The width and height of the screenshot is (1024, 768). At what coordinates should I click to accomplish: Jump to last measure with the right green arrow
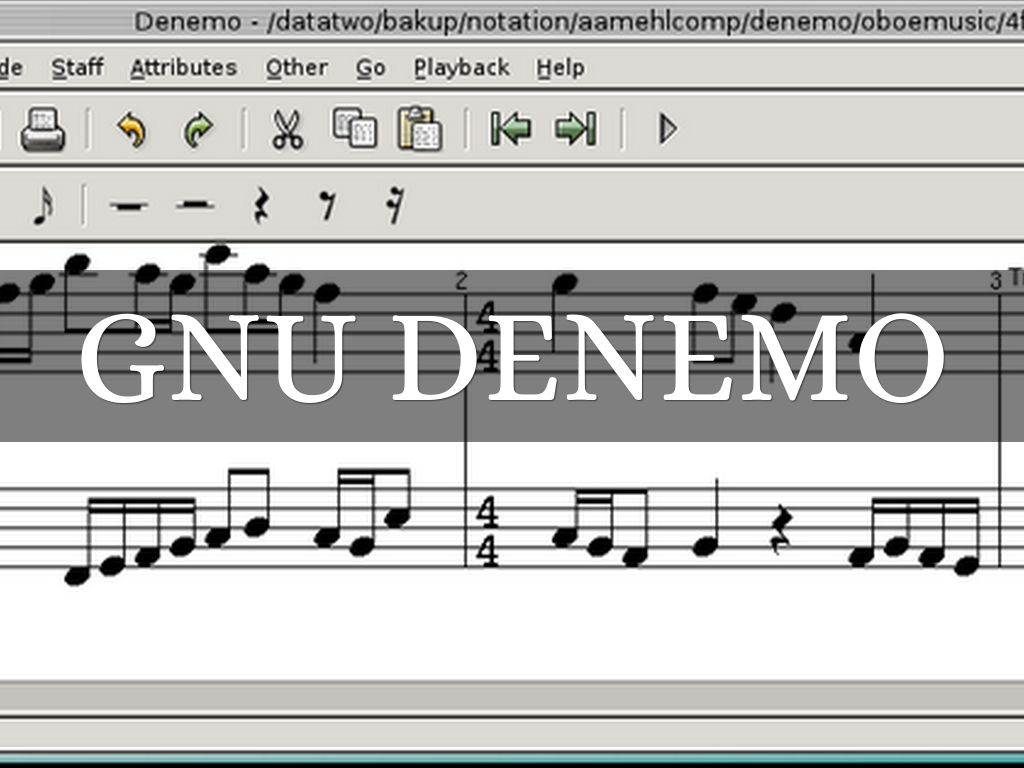point(576,129)
